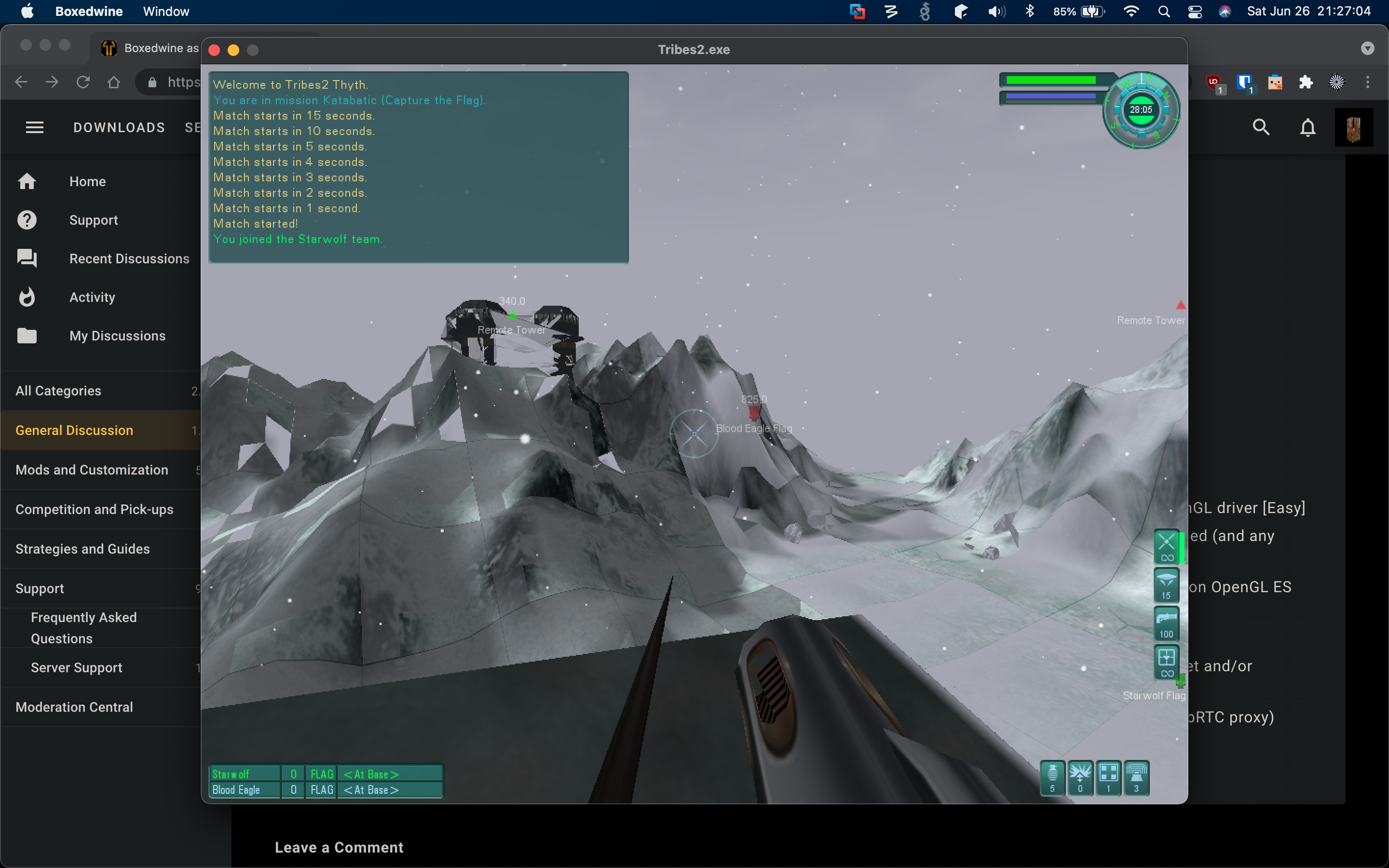Open Recent Discussions
This screenshot has width=1389, height=868.
129,258
